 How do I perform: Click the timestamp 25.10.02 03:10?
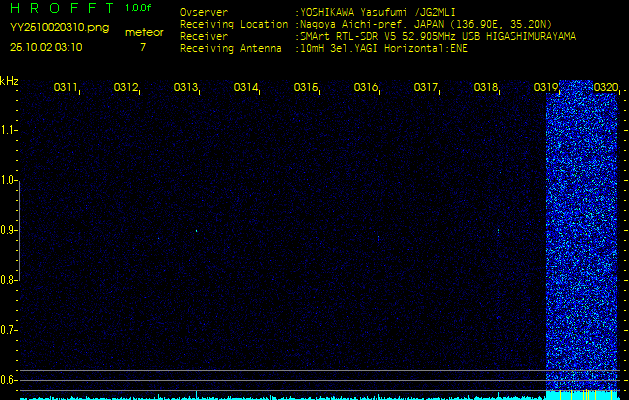(x=46, y=47)
